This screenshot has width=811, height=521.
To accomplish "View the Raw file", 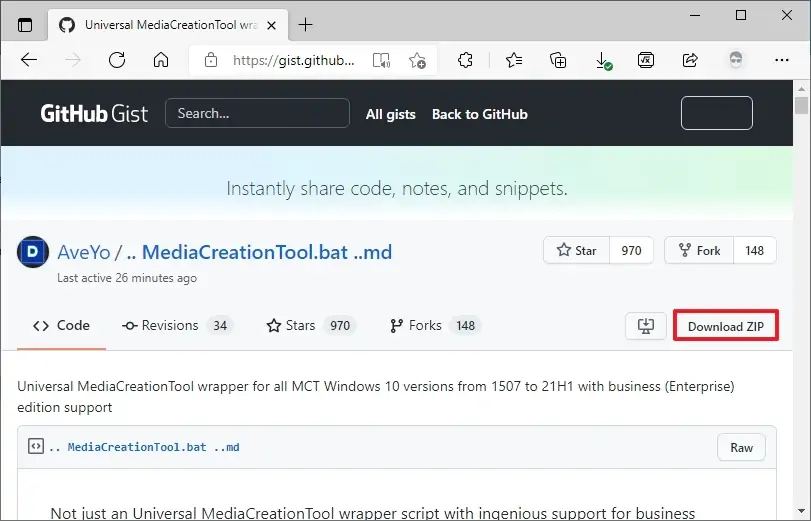I will coord(741,448).
